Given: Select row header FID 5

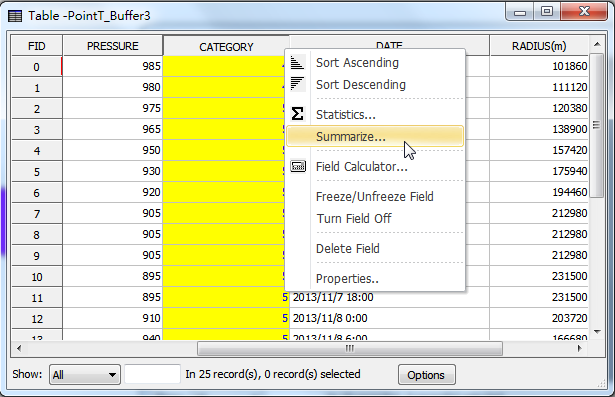Looking at the screenshot, I should (x=36, y=172).
